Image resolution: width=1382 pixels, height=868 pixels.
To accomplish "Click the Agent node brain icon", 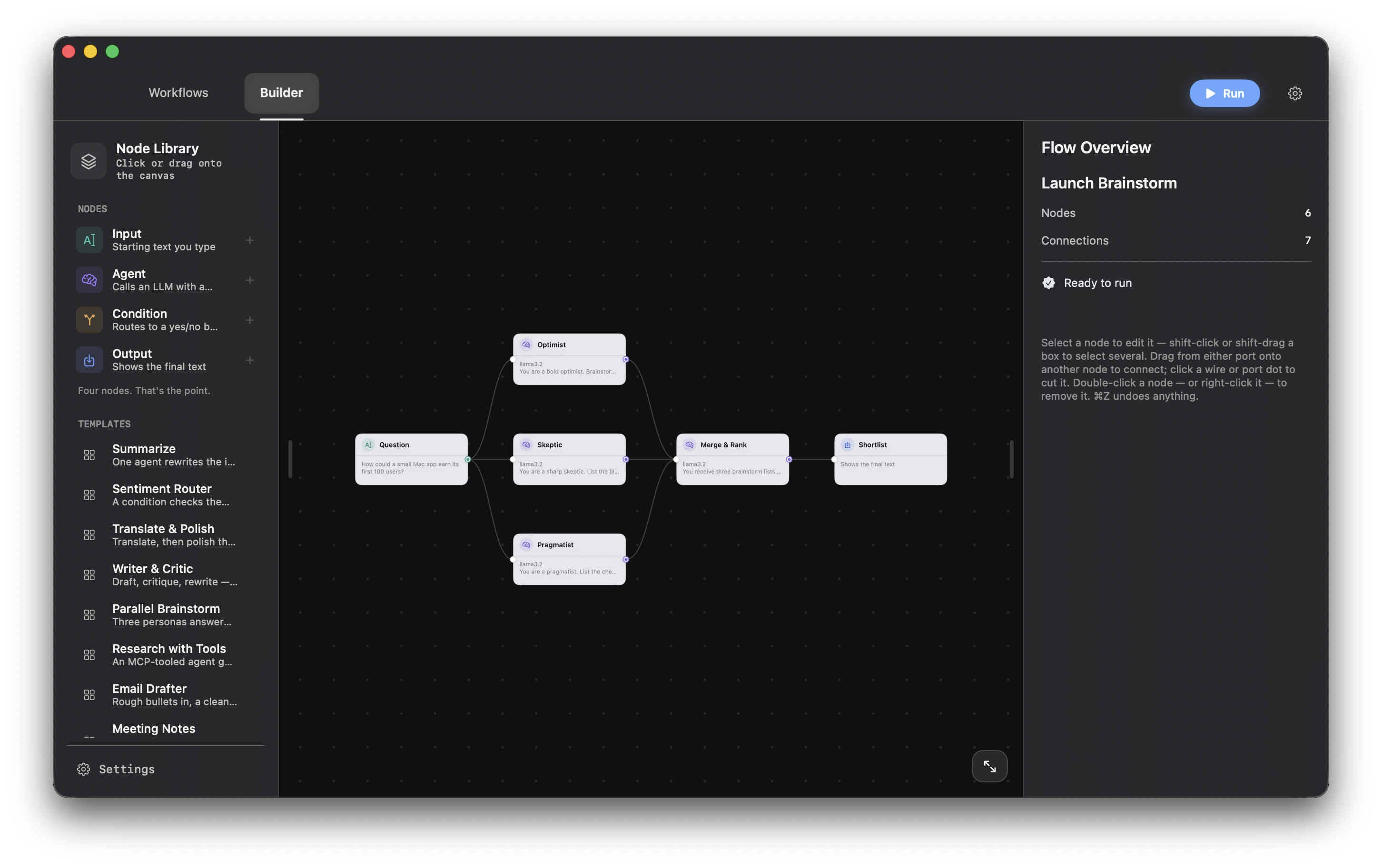I will click(x=89, y=280).
